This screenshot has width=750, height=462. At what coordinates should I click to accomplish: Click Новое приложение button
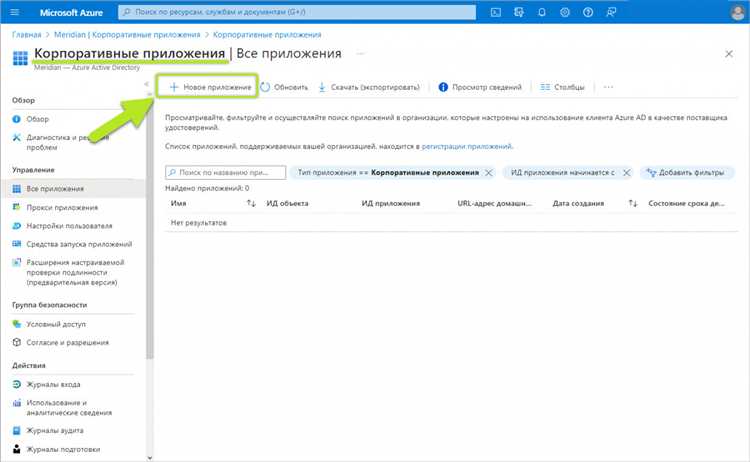(210, 87)
